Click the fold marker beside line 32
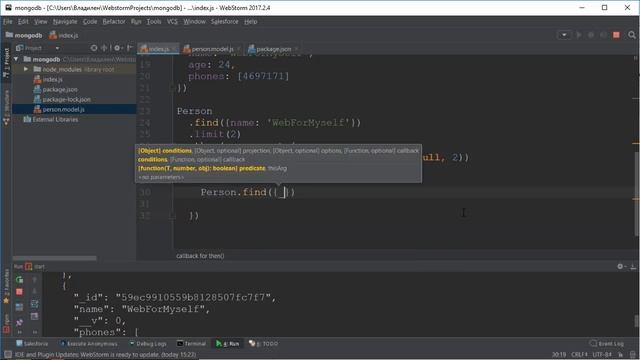The image size is (640, 360). point(172,215)
